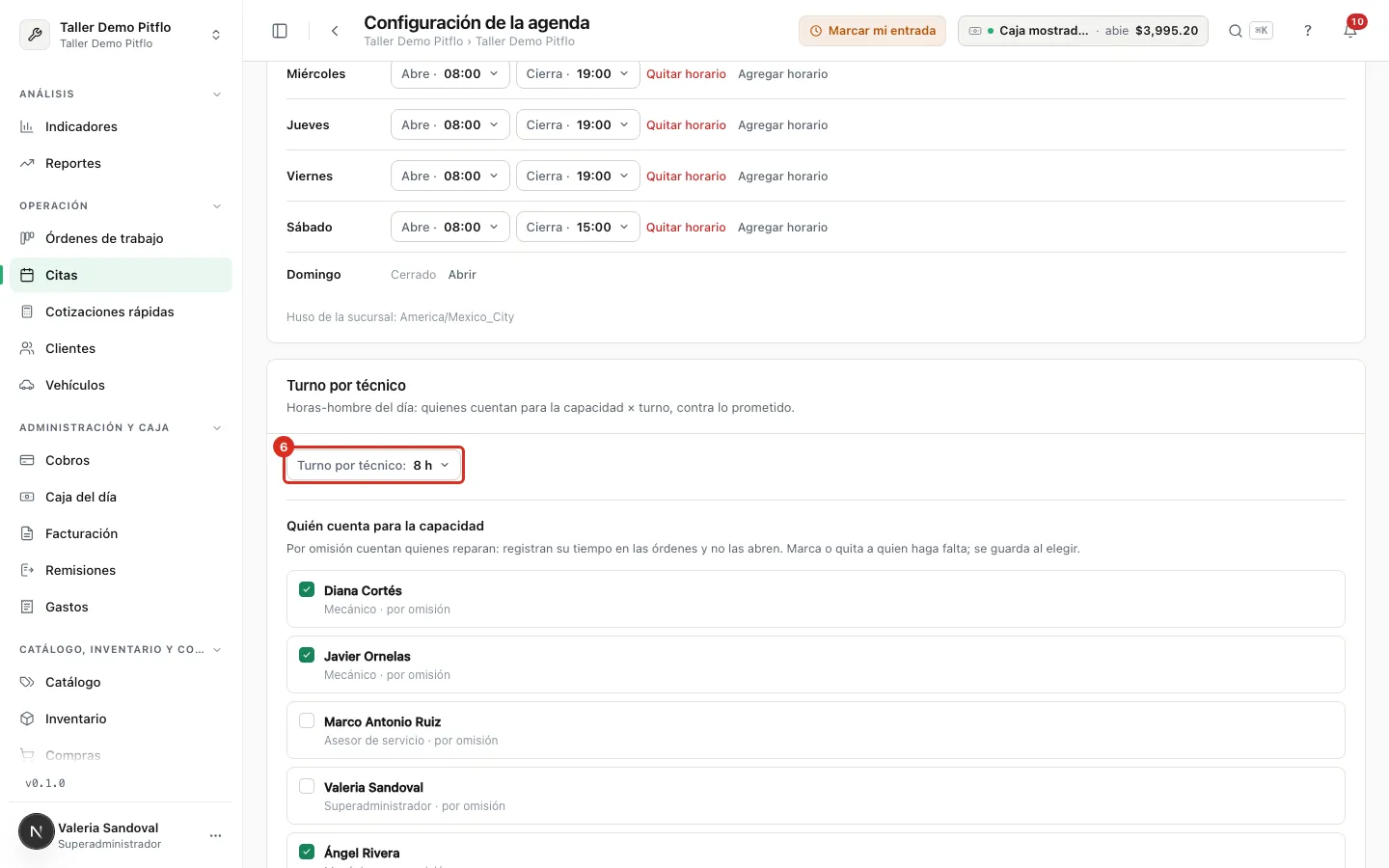Toggle the sidebar panel icon
Screen dimensions: 1389x868
[x=280, y=31]
